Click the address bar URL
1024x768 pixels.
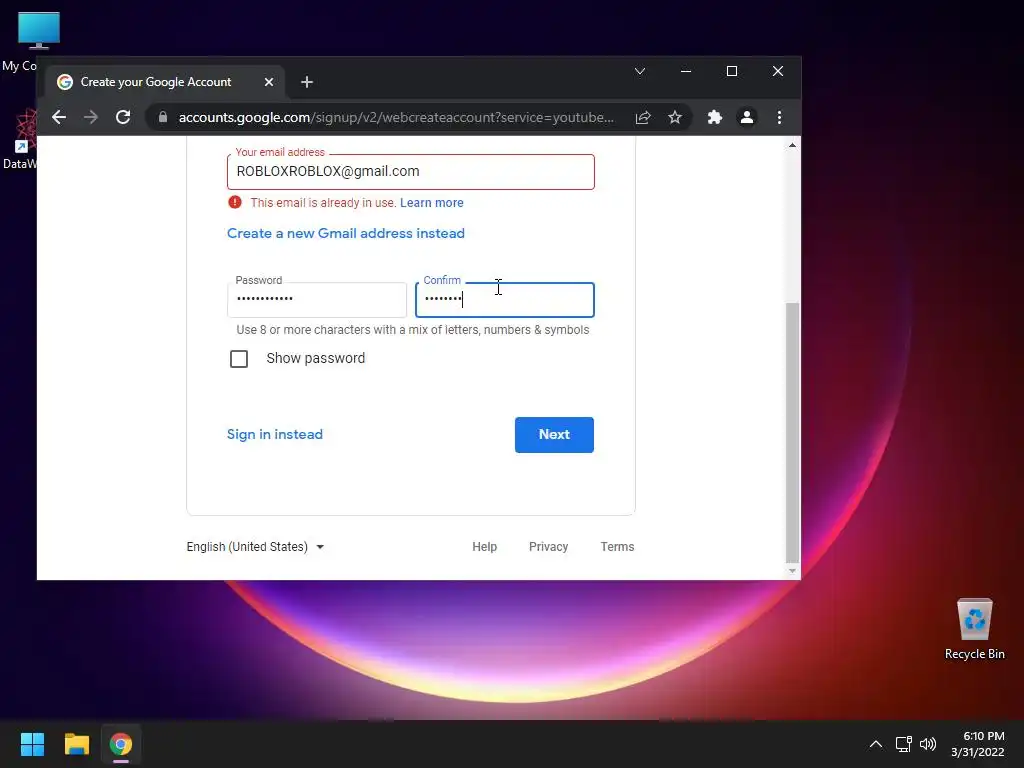(x=396, y=118)
